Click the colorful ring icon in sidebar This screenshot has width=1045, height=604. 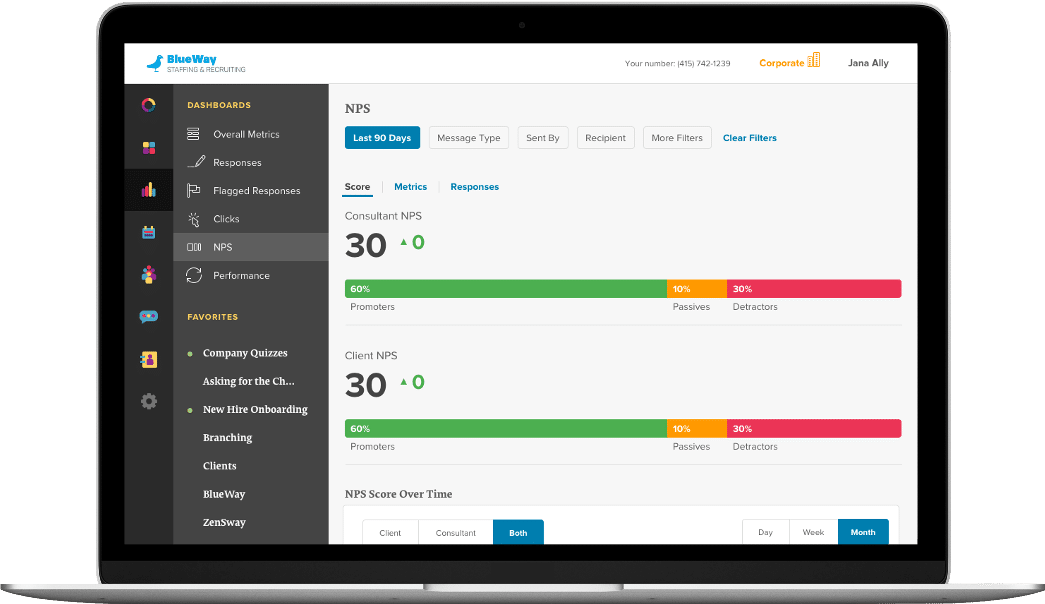(148, 105)
